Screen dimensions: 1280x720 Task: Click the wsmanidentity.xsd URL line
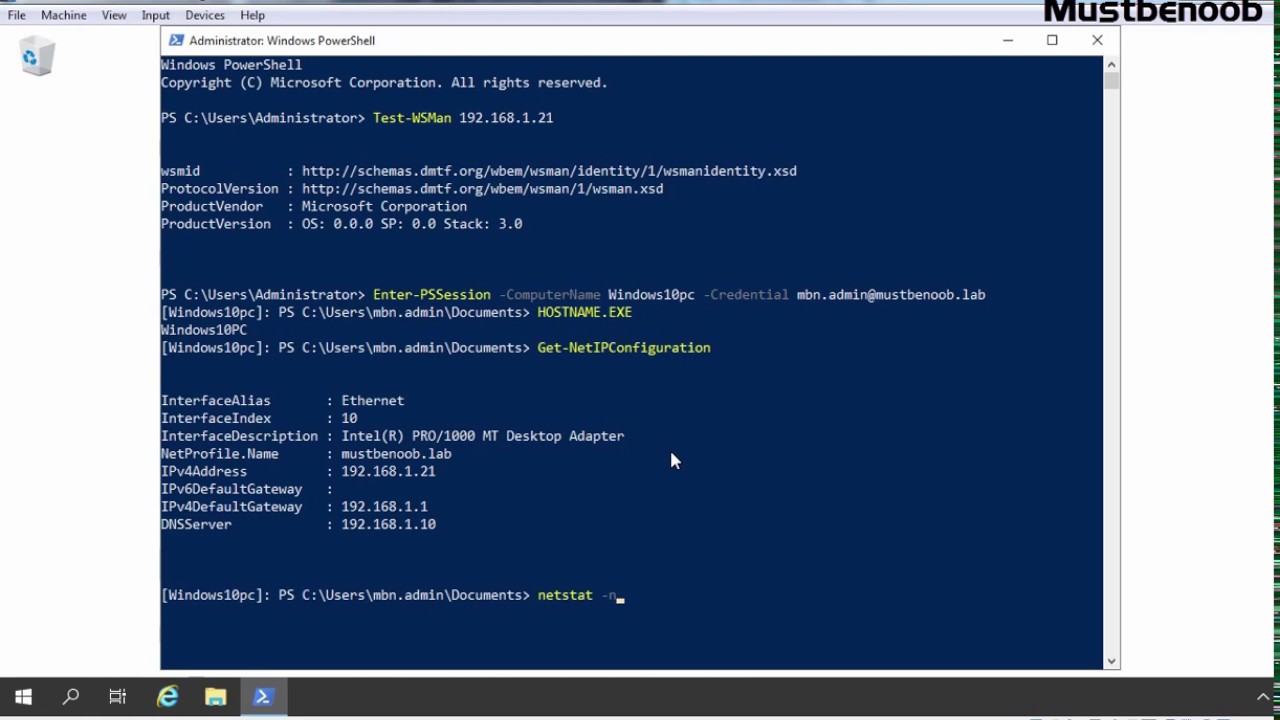click(x=549, y=171)
